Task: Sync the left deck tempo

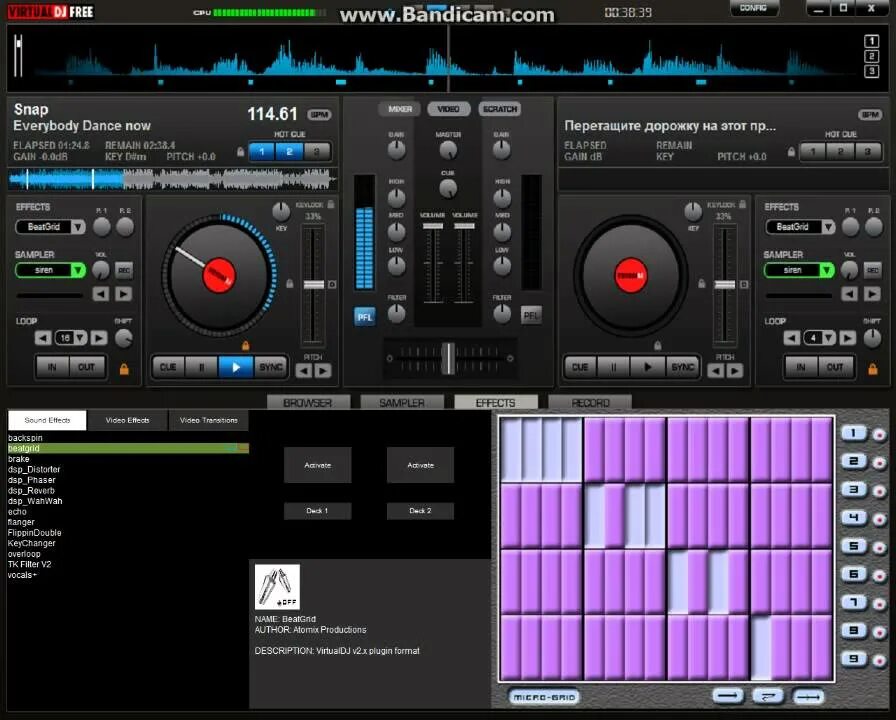Action: coord(270,367)
